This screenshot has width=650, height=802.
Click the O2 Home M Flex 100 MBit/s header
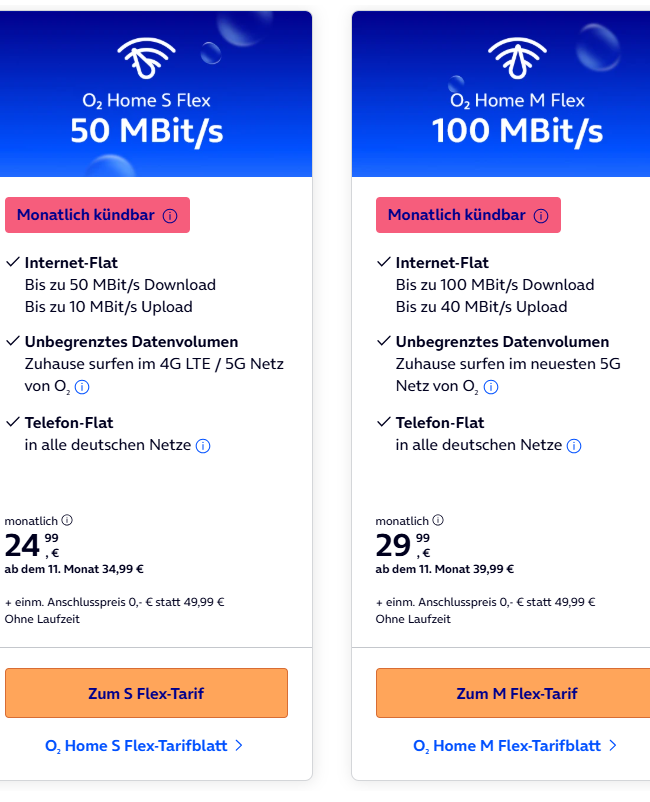pos(517,118)
